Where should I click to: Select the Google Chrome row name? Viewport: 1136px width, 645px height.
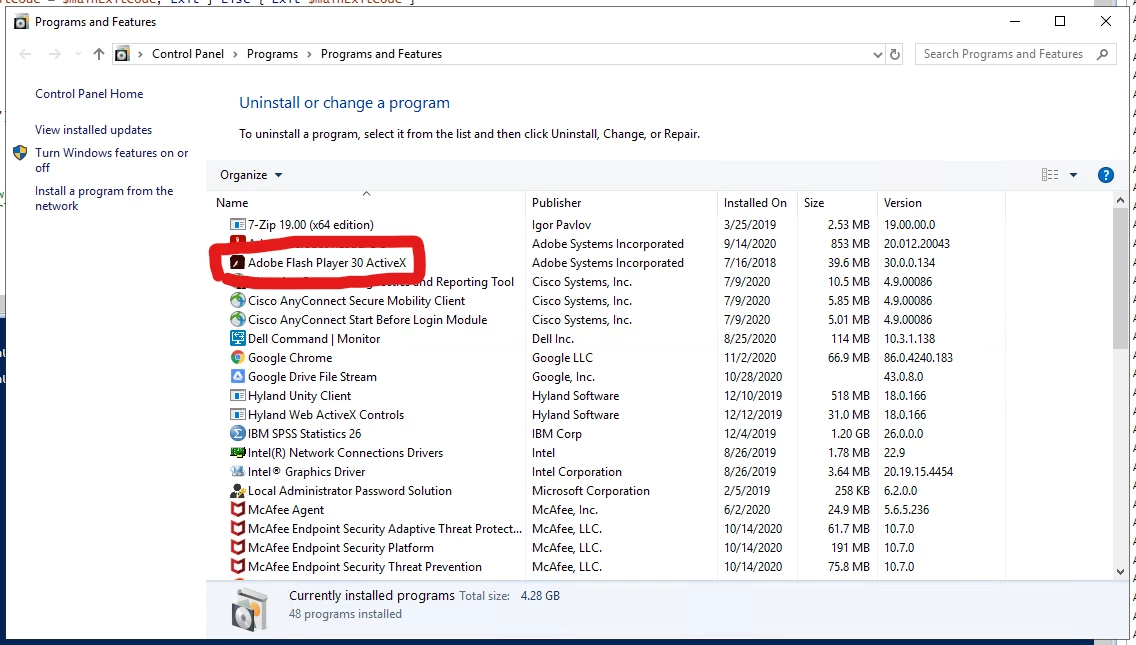pos(290,357)
